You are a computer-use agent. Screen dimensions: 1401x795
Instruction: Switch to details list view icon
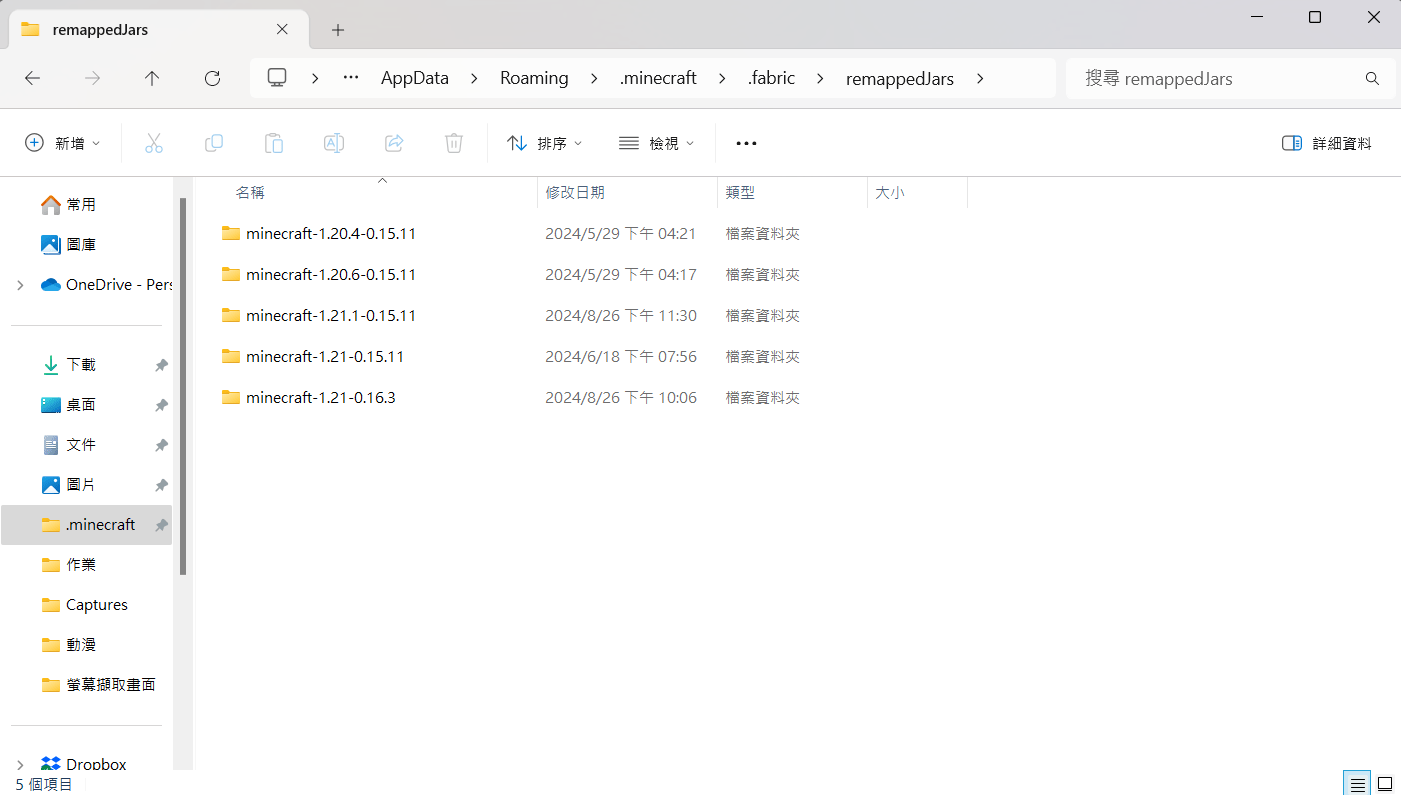pyautogui.click(x=1357, y=783)
